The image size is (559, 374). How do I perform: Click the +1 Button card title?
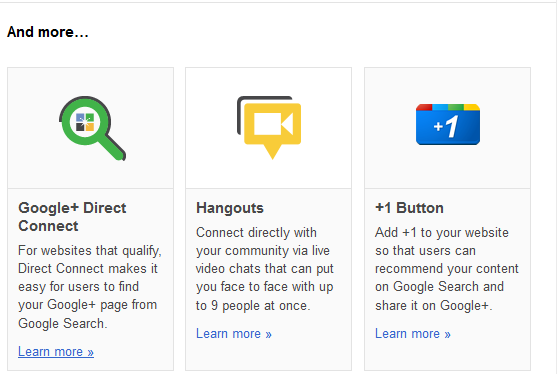(x=409, y=208)
